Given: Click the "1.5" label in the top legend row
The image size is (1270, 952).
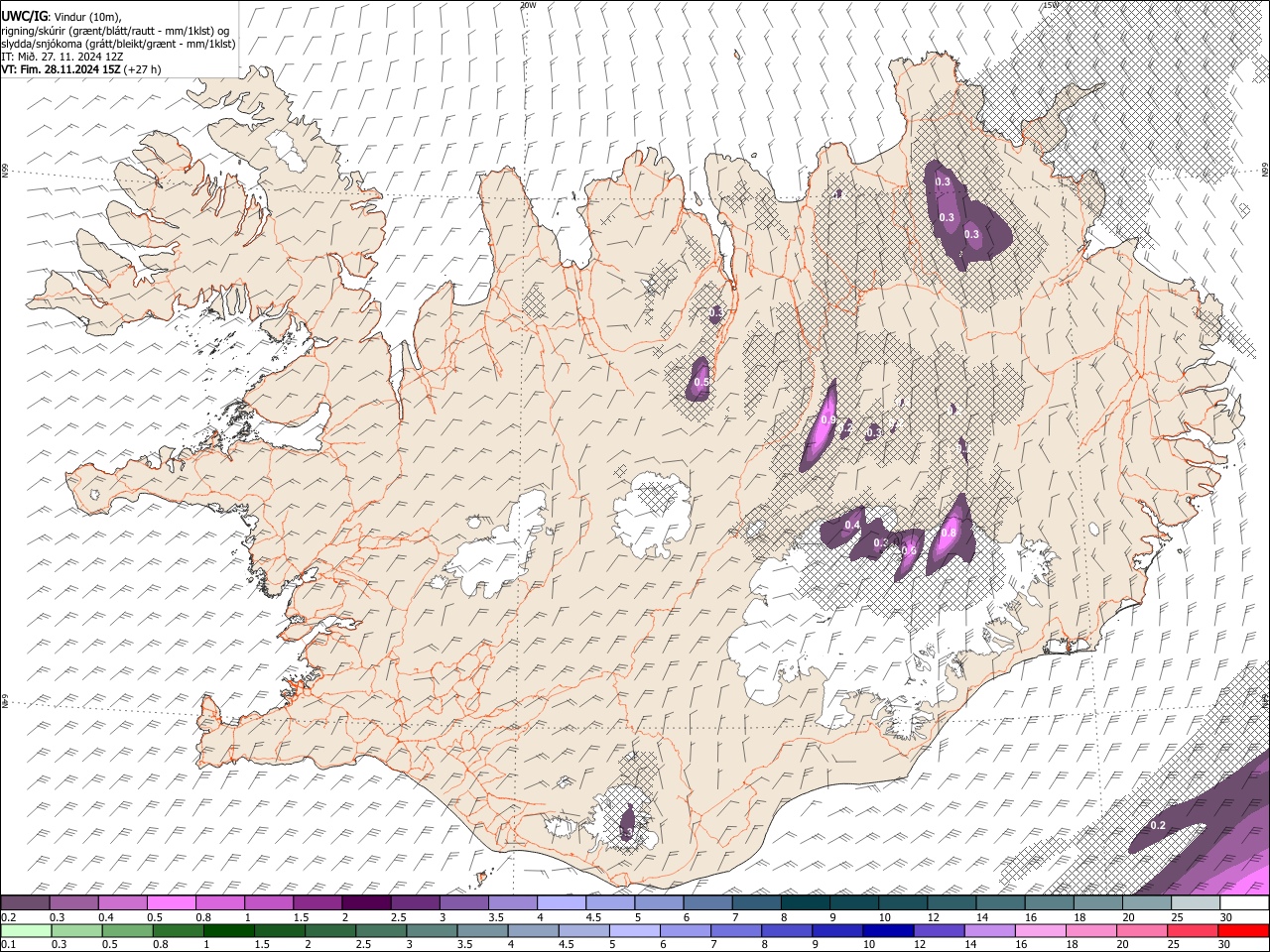Looking at the screenshot, I should 302,917.
